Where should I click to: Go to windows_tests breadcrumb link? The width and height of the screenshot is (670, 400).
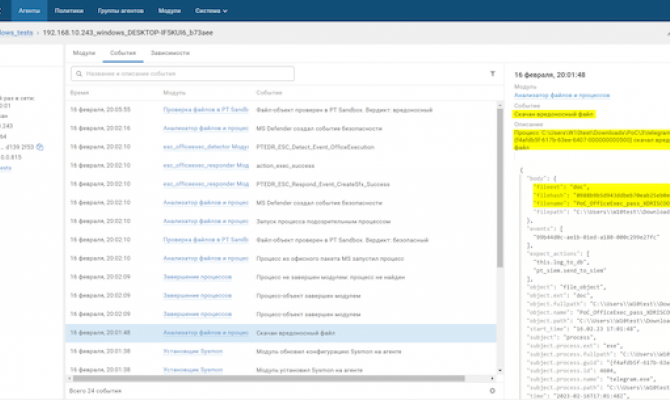(x=16, y=32)
